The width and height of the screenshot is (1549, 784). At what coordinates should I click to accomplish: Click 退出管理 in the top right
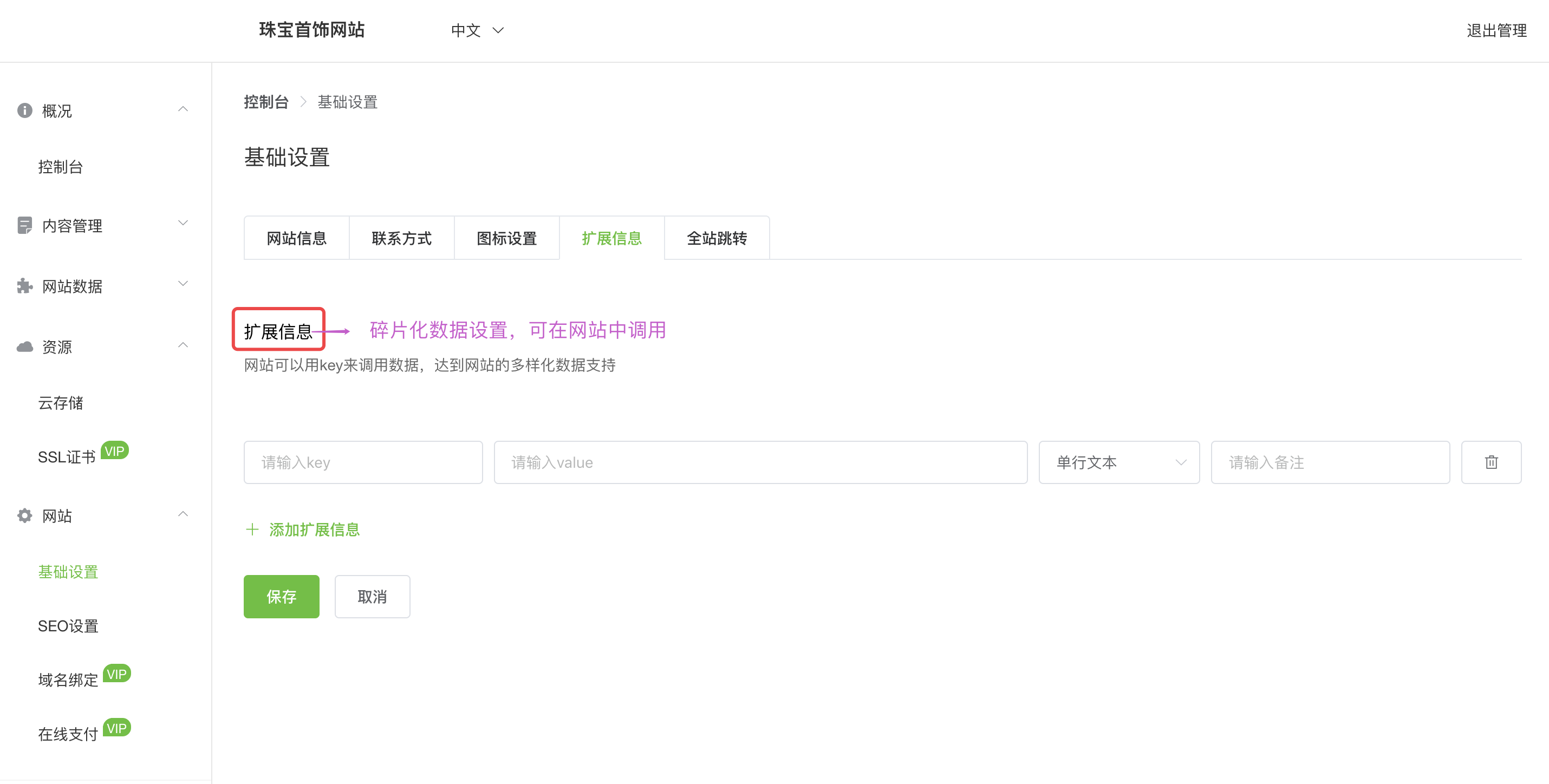click(1496, 31)
